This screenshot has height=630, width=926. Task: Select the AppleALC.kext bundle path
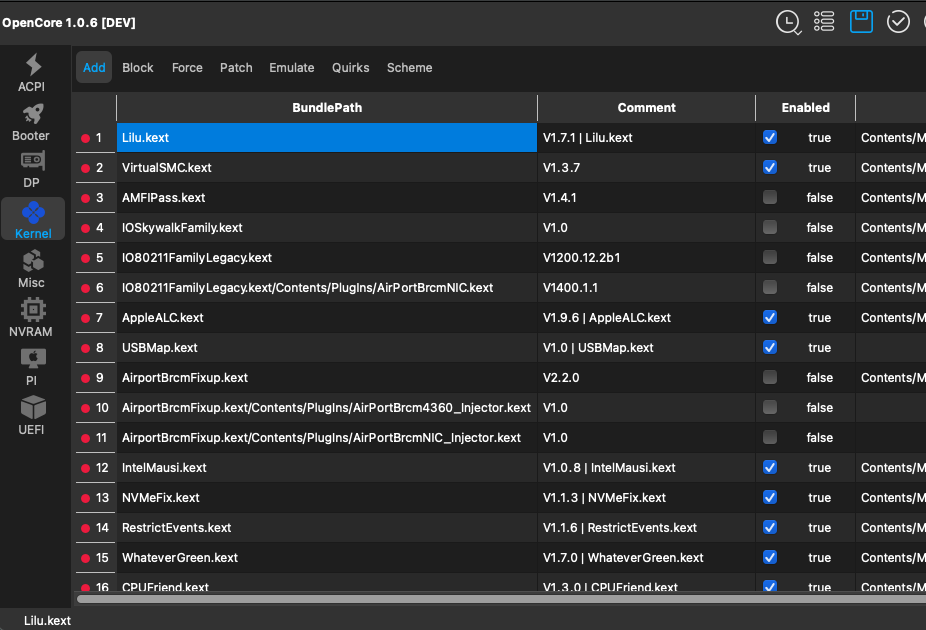327,318
